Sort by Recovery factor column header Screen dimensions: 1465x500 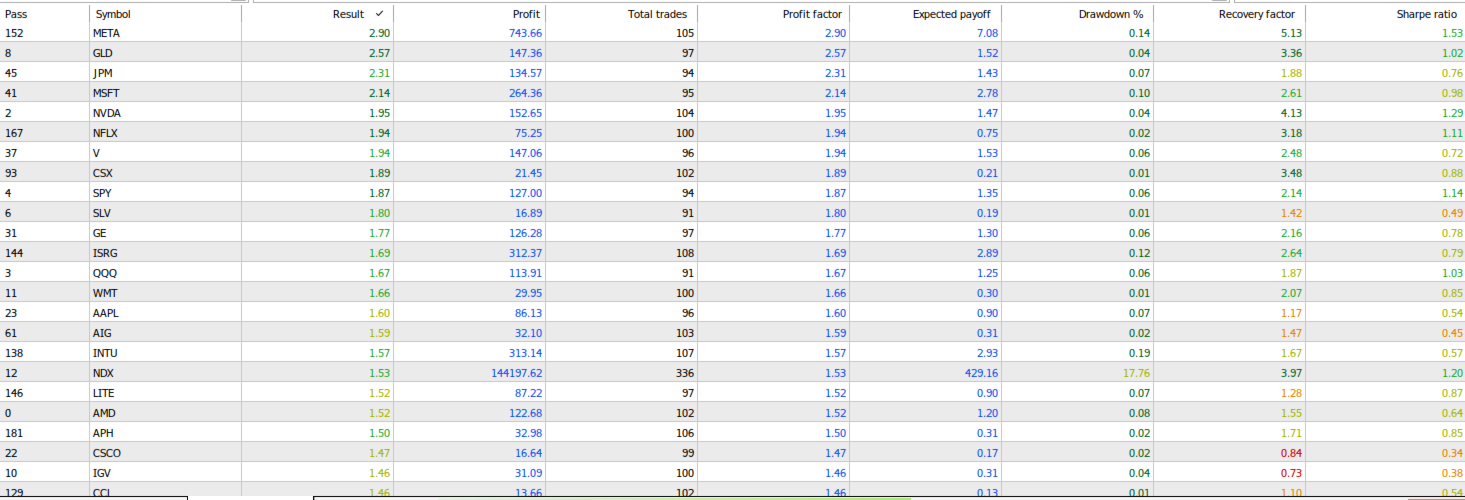(x=1230, y=14)
